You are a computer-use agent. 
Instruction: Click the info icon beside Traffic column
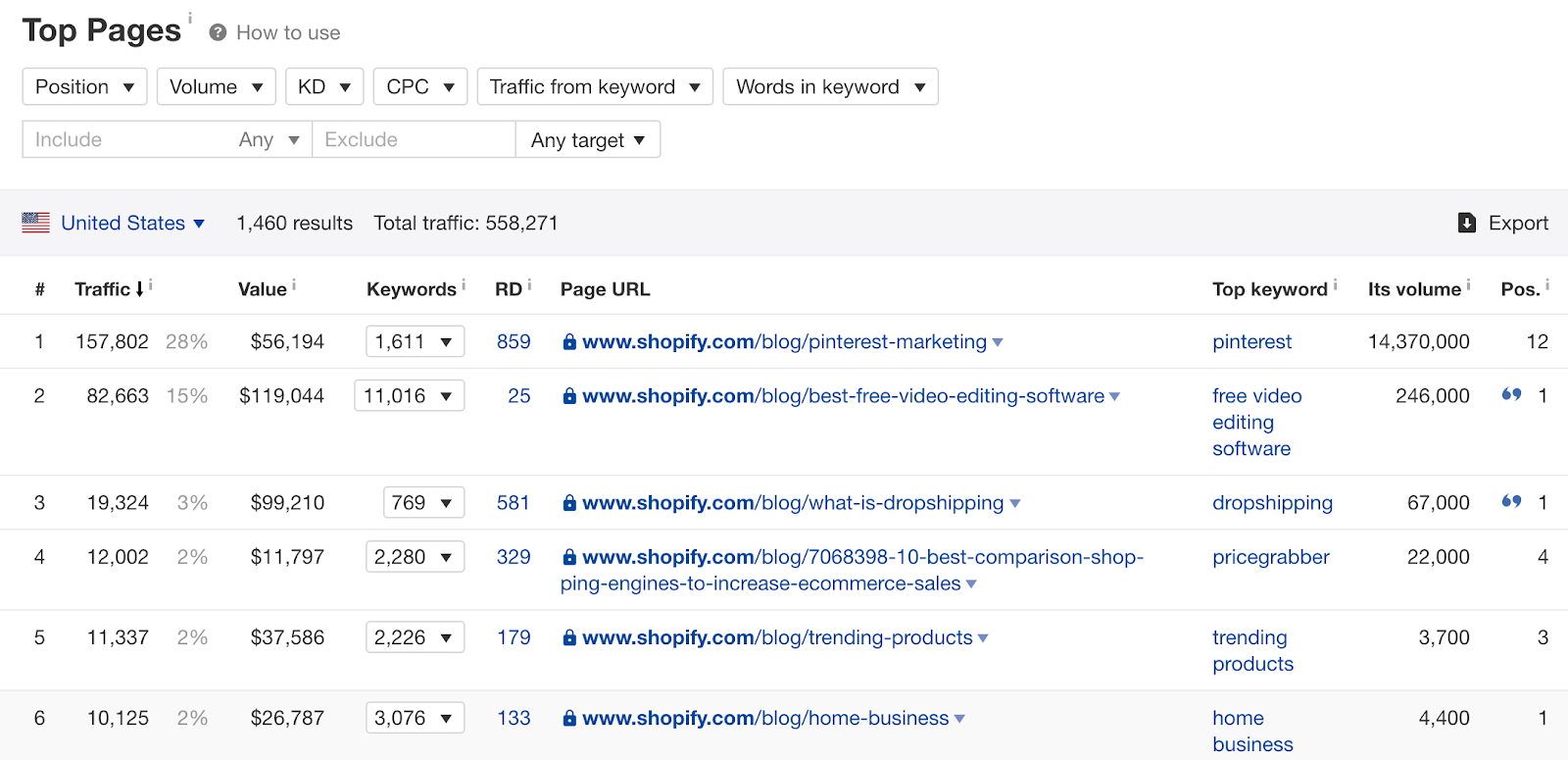[150, 285]
